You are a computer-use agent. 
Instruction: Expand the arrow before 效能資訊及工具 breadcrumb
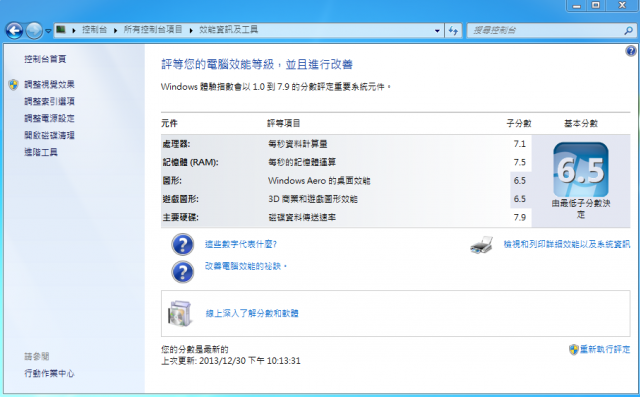[191, 30]
